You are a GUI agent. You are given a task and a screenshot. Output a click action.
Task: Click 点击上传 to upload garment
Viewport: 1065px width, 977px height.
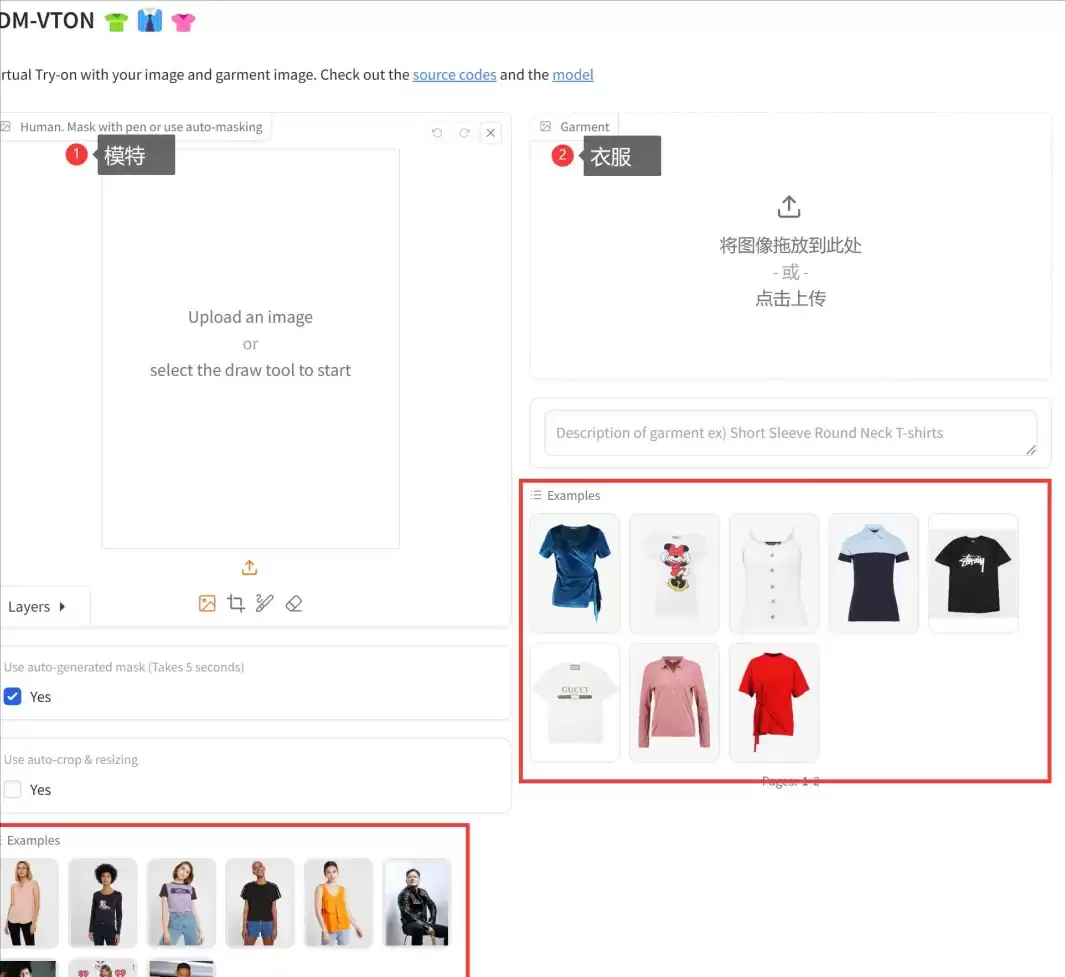point(791,298)
